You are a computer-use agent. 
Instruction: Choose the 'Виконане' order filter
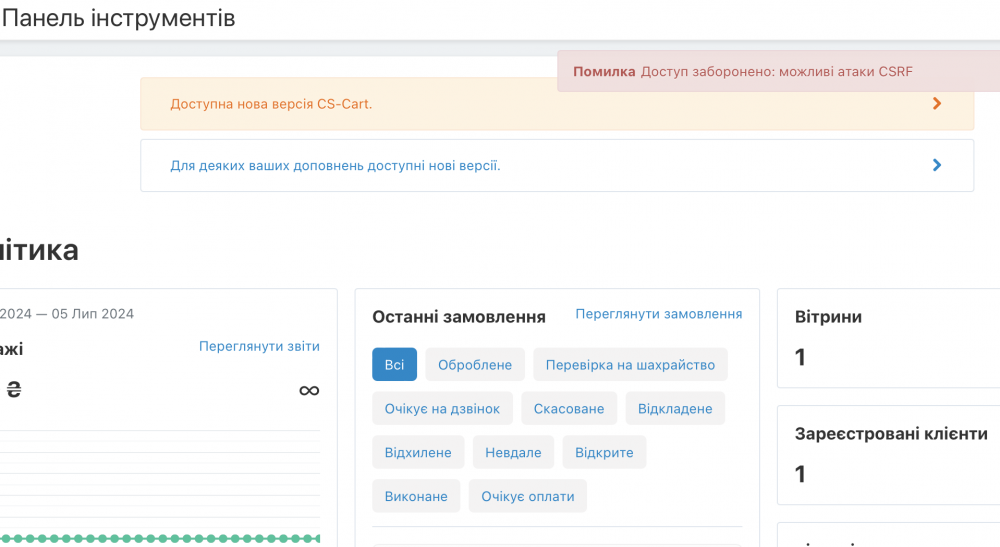pos(416,497)
